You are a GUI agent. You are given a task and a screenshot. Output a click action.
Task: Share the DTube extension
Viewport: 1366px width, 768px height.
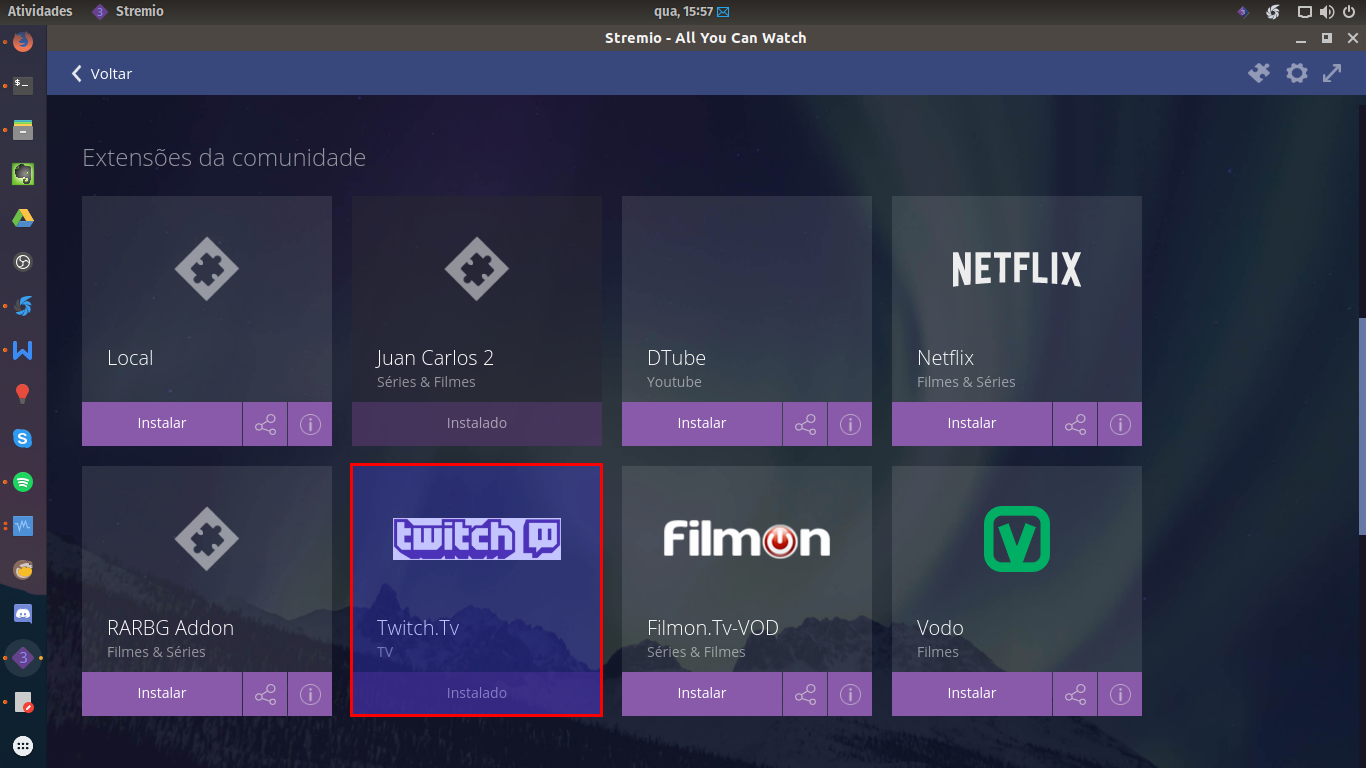point(805,424)
